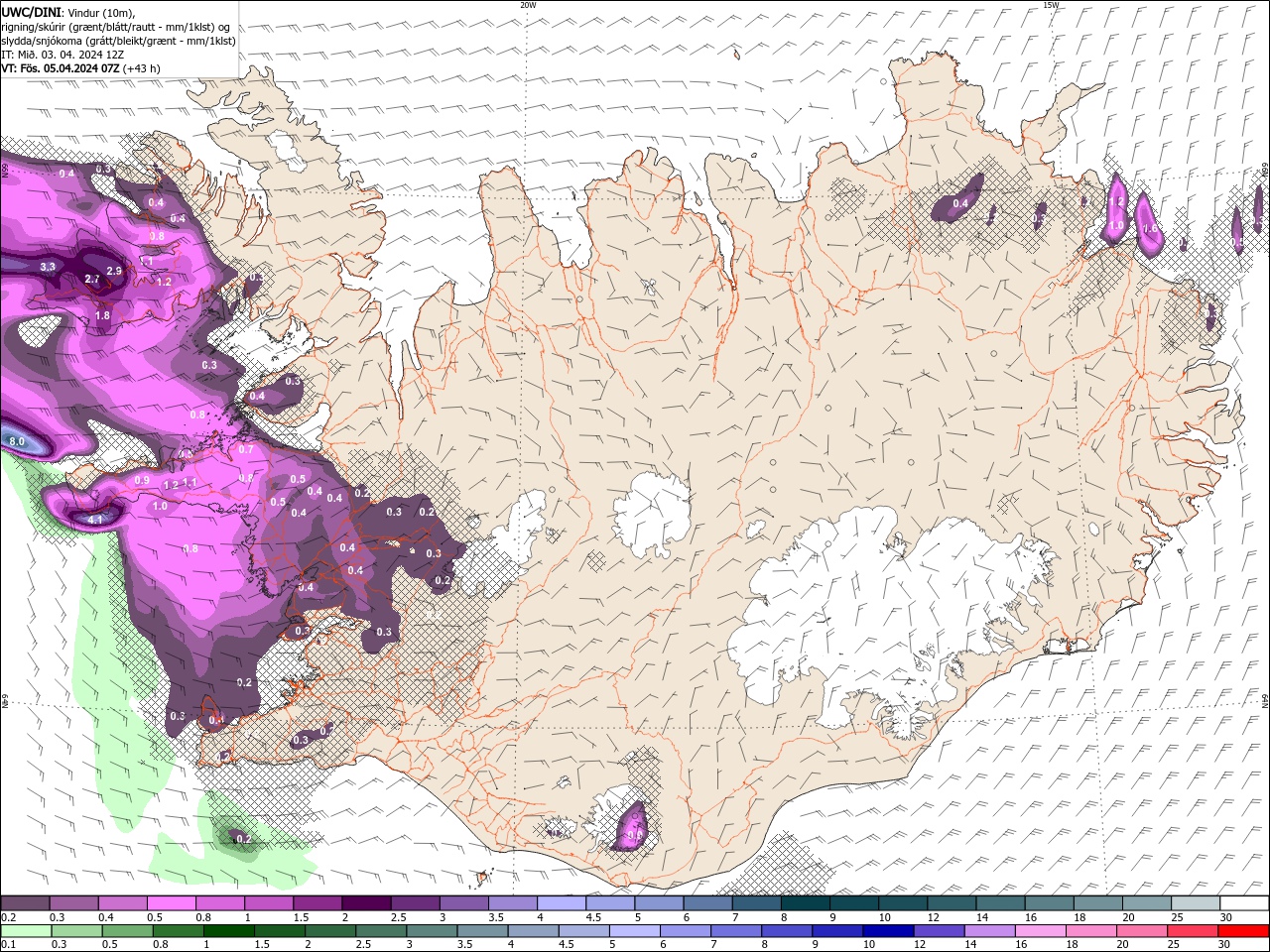Viewport: 1270px width, 952px height.
Task: Click the '3.3' precipitation value on the map
Action: [x=48, y=267]
